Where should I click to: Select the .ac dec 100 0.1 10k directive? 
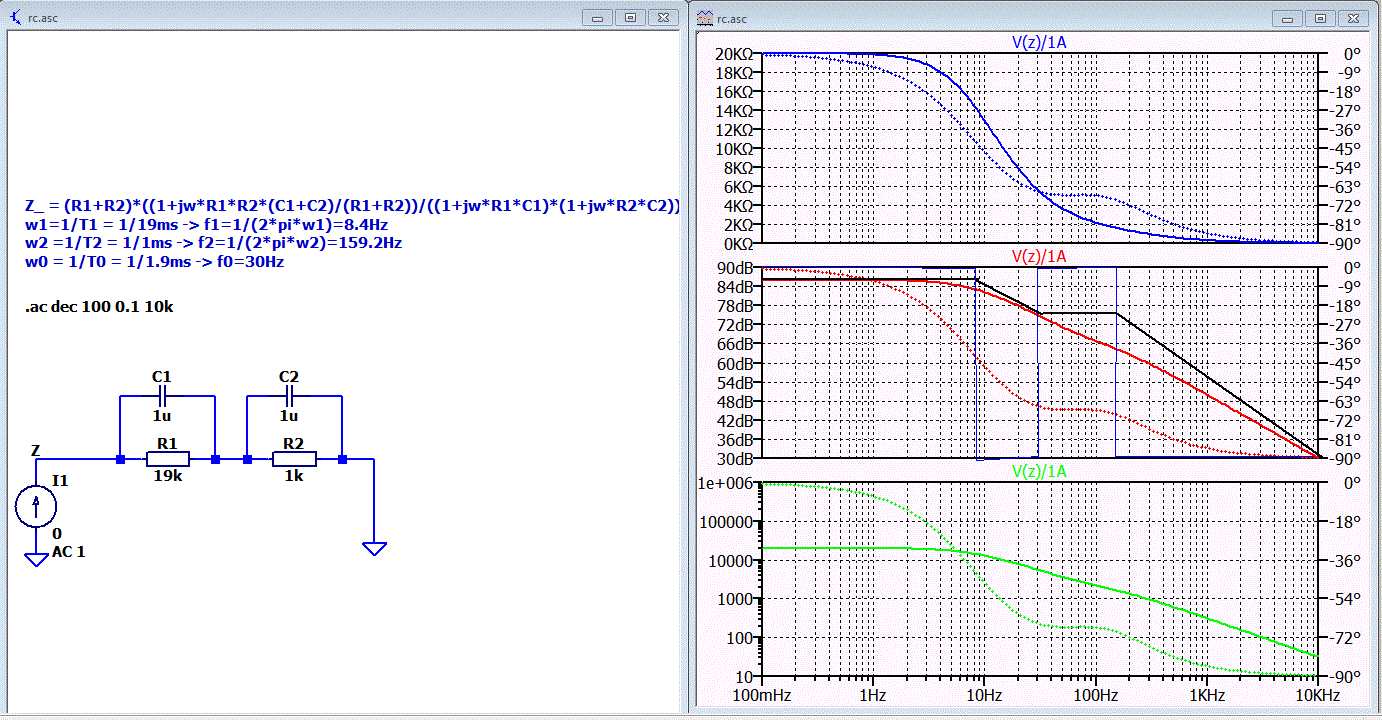(99, 306)
